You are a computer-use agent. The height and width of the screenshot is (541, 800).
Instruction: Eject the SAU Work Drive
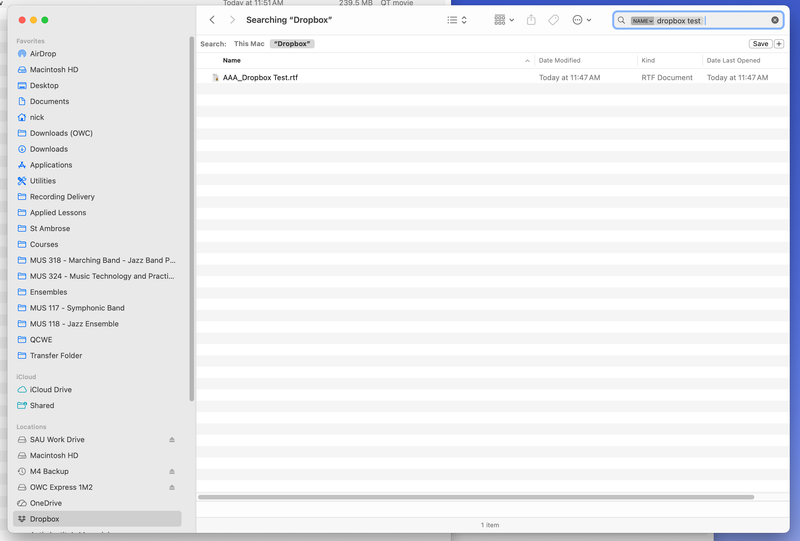click(171, 440)
